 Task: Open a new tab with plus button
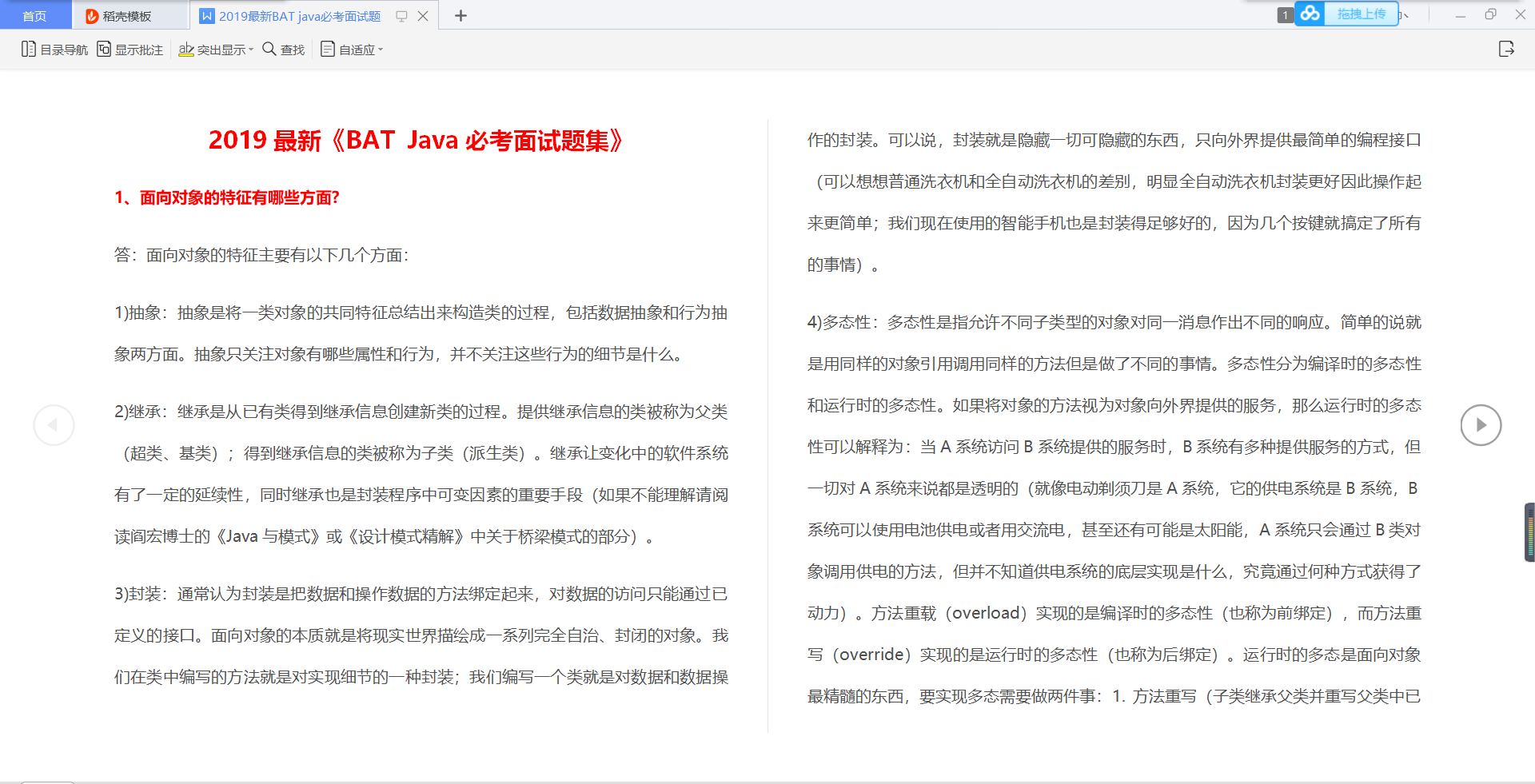pyautogui.click(x=460, y=15)
